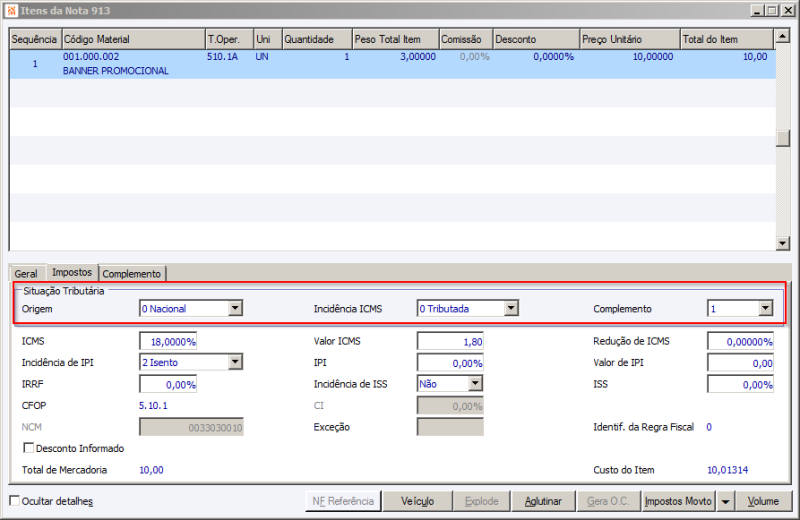Click the Preço Unitário column header
This screenshot has width=800, height=520.
click(630, 39)
